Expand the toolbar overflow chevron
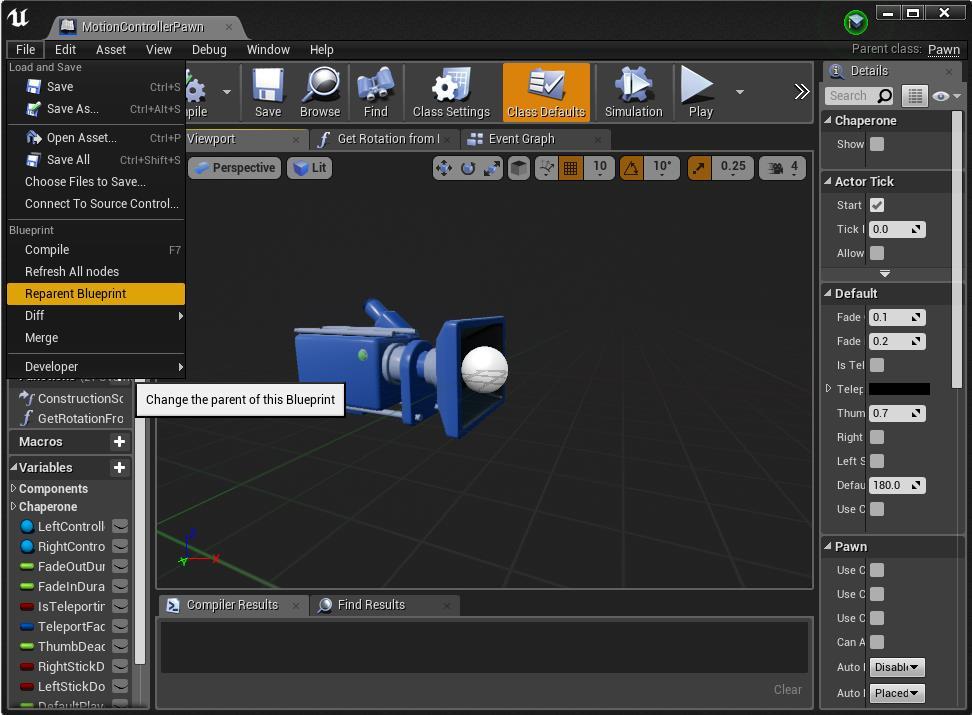The height and width of the screenshot is (715, 972). coord(802,92)
